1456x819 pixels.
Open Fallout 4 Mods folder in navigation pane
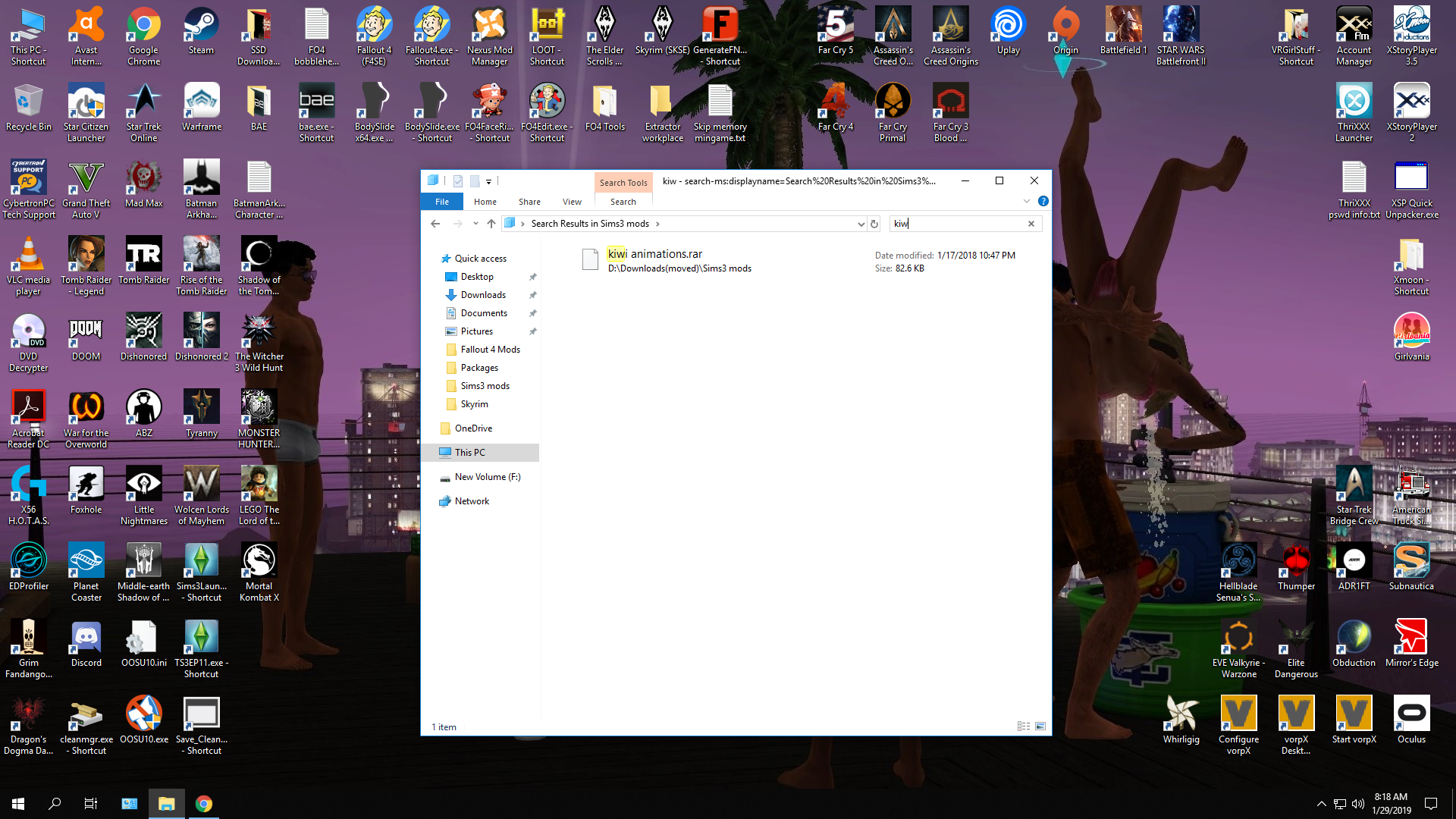[x=490, y=350]
